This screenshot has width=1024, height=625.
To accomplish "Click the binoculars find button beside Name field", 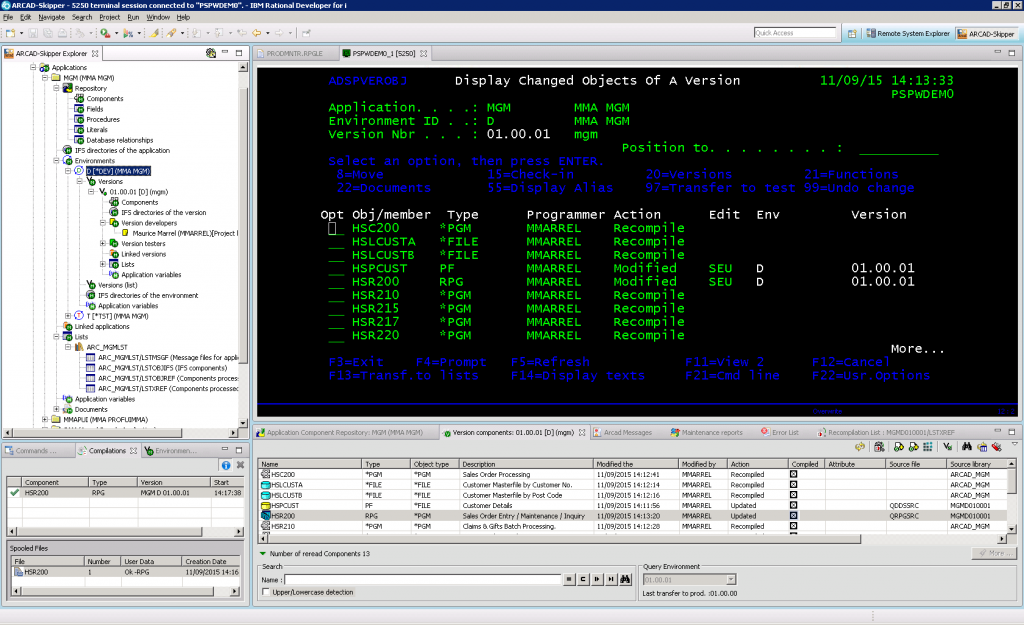I will [x=626, y=579].
